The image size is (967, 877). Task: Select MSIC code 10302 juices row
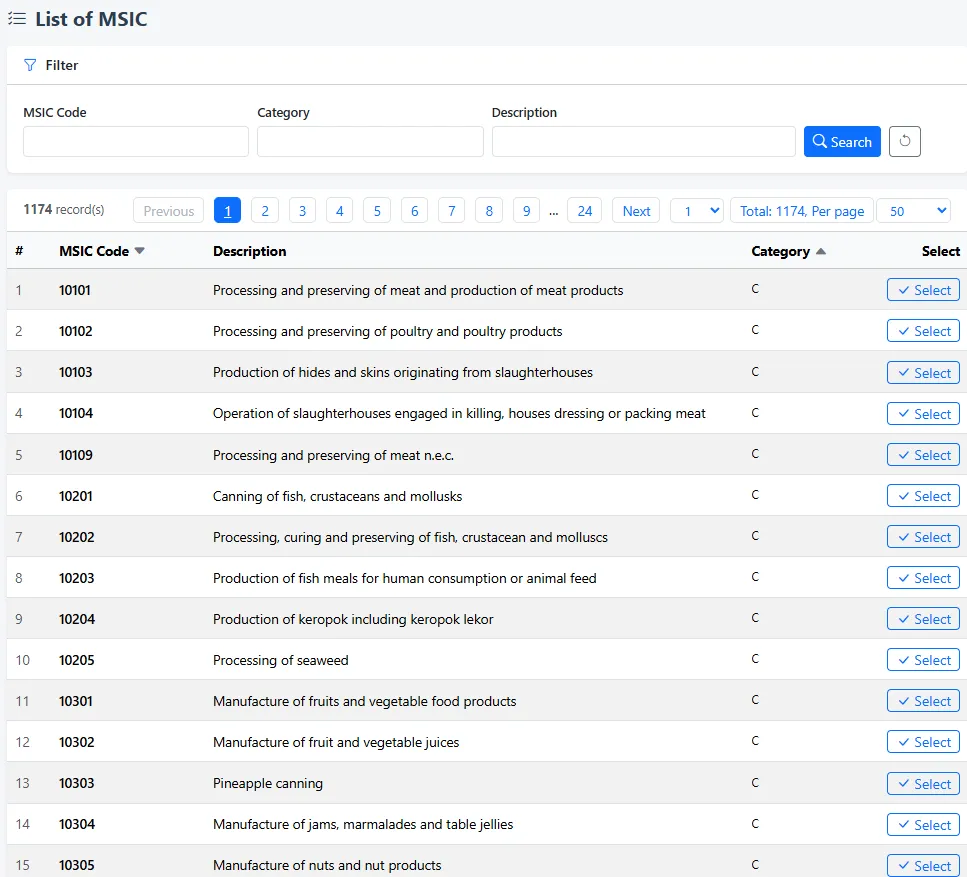[x=923, y=742]
